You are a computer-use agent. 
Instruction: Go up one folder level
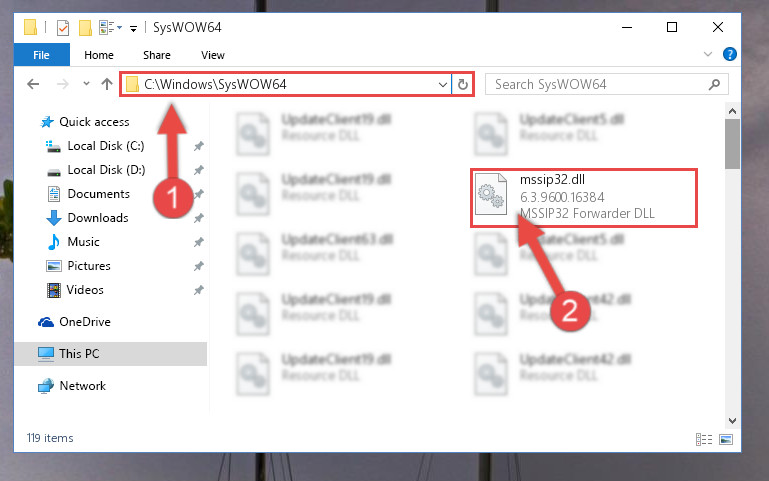pos(107,84)
